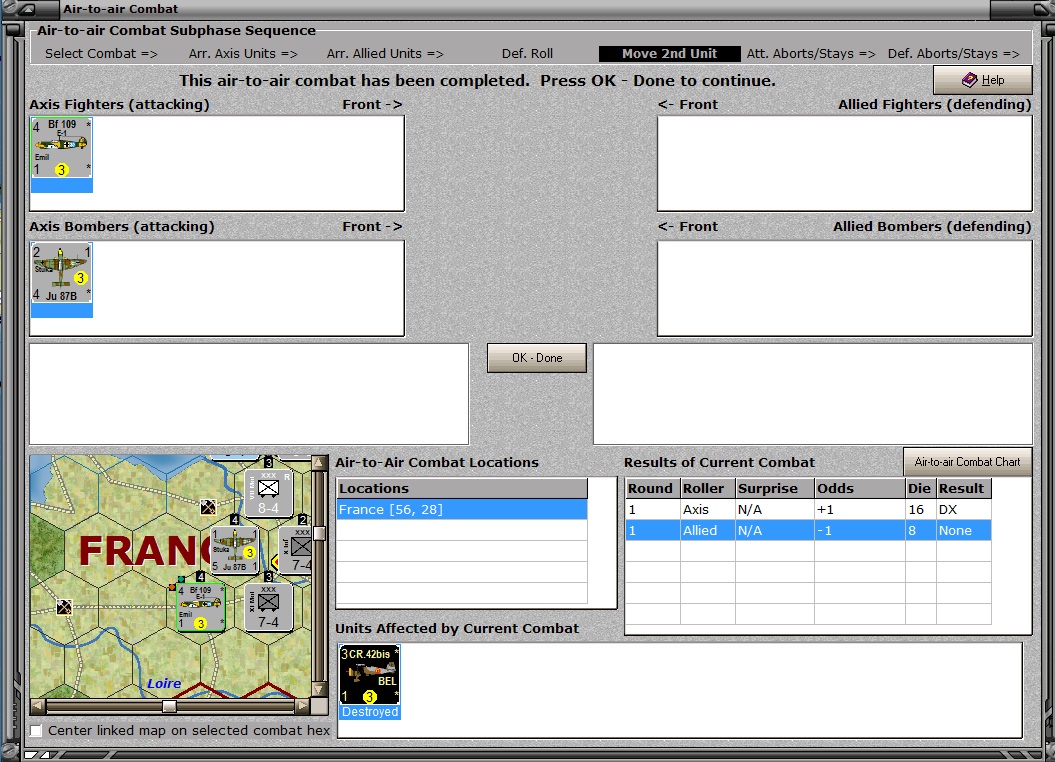Click the Result column header
Viewport: 1055px width, 762px height.
pos(963,488)
